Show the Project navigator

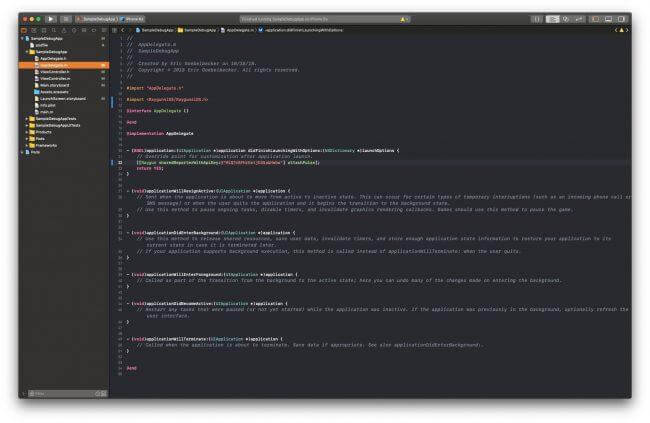24,30
